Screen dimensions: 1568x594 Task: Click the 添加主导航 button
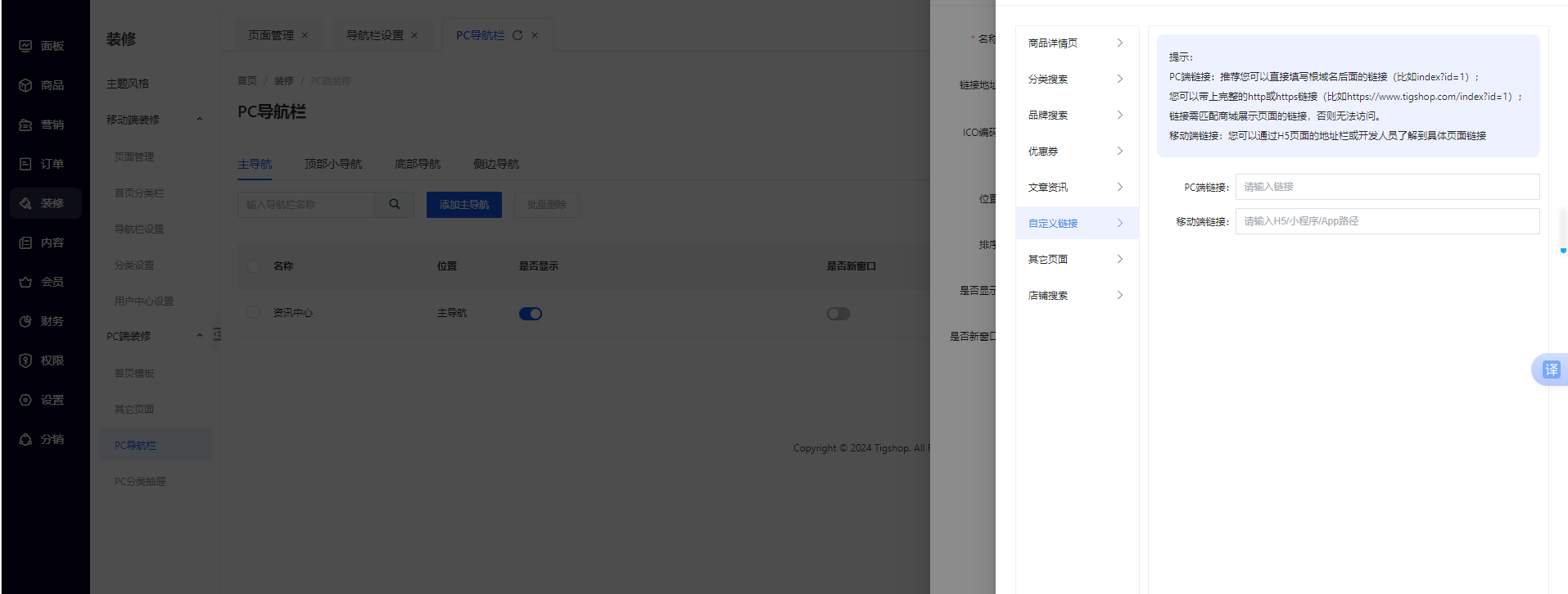point(464,204)
